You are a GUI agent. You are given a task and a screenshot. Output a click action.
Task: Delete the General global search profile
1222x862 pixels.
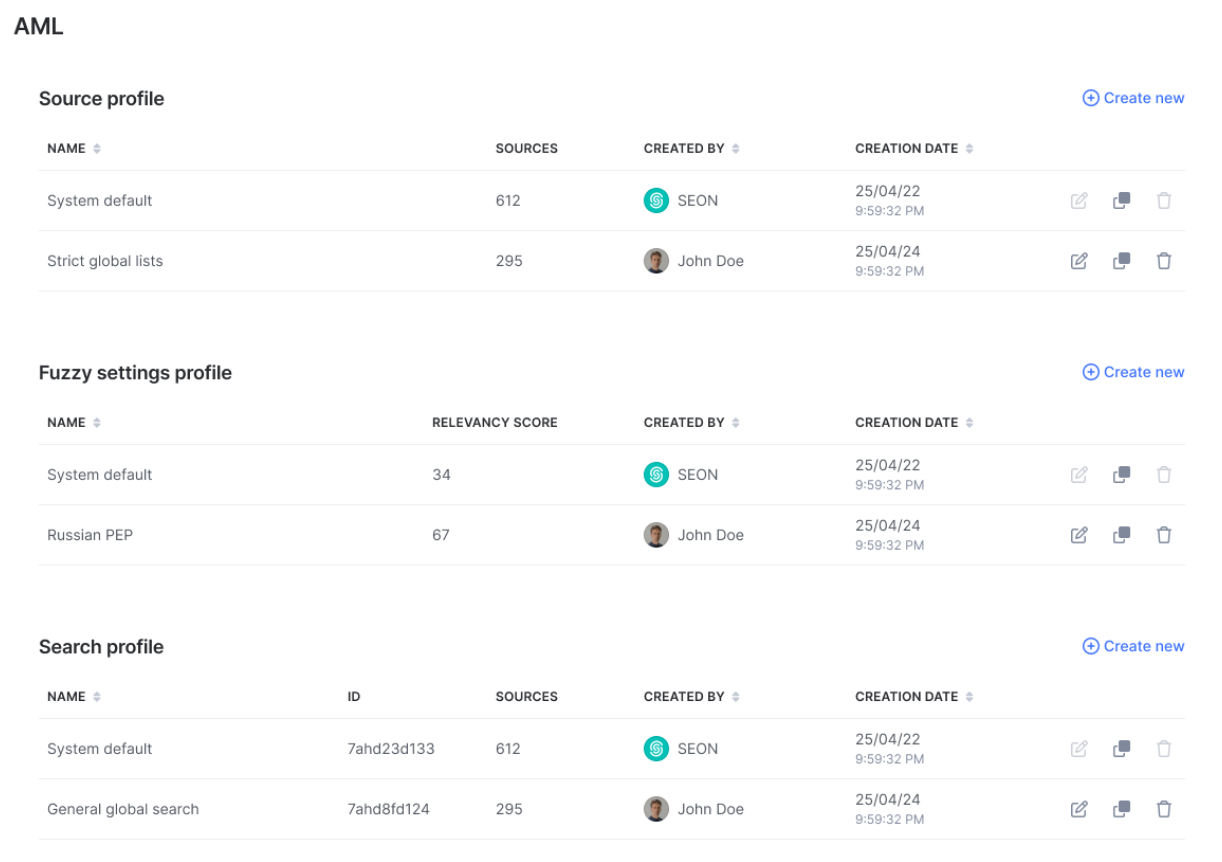pyautogui.click(x=1164, y=809)
